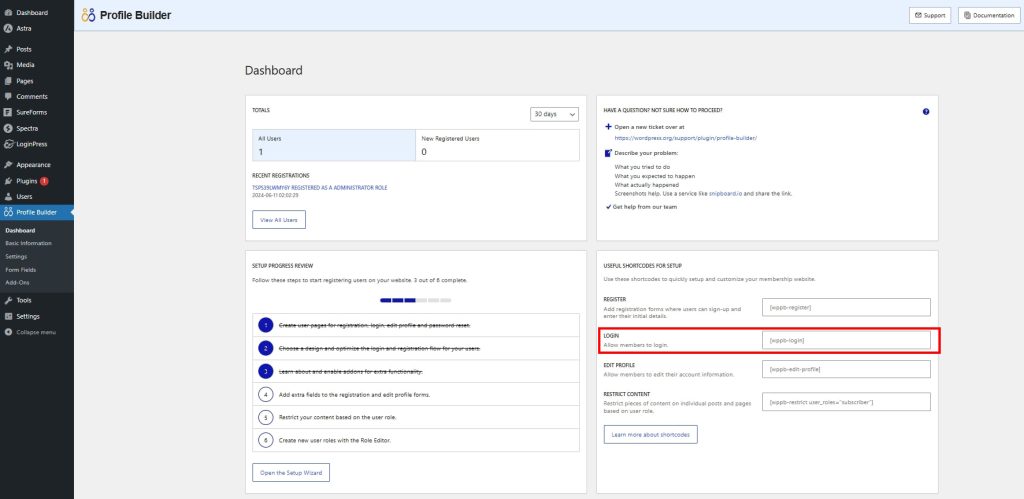Viewport: 1024px width, 499px height.
Task: Select step 4 circle for extra fields
Action: tap(266, 393)
